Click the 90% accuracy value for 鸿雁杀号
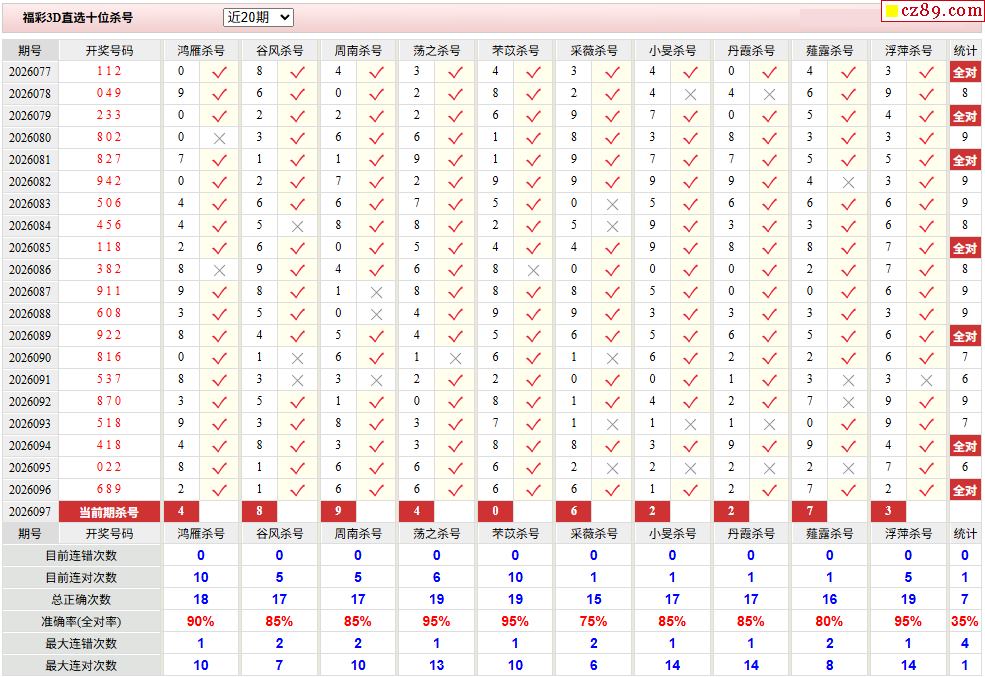 (201, 621)
